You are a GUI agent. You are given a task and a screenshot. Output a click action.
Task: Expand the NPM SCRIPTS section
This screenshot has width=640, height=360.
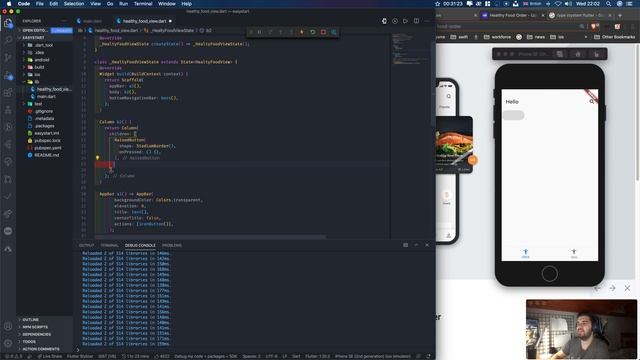coord(35,327)
